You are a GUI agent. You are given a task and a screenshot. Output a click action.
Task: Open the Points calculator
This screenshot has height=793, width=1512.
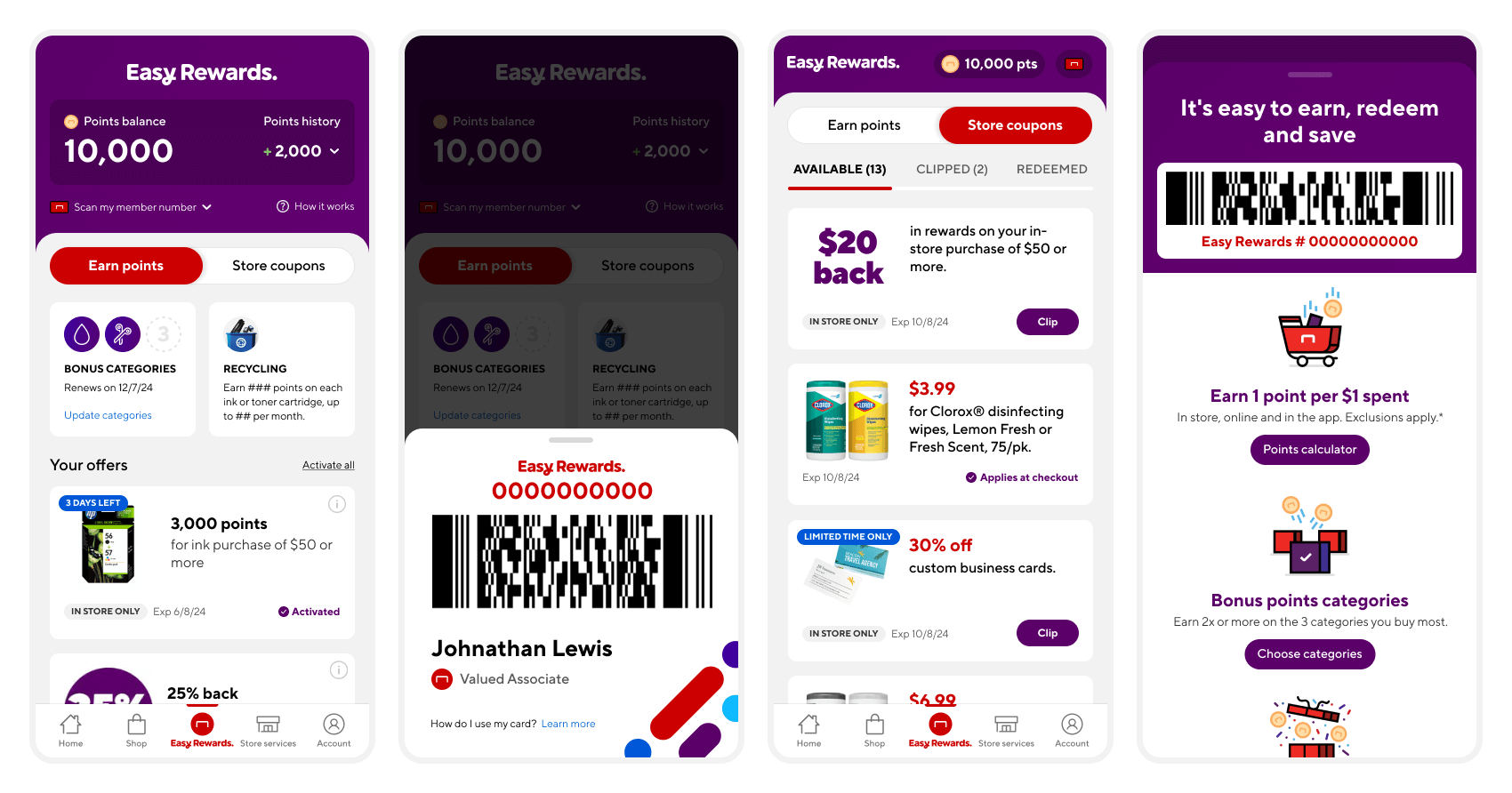point(1309,450)
